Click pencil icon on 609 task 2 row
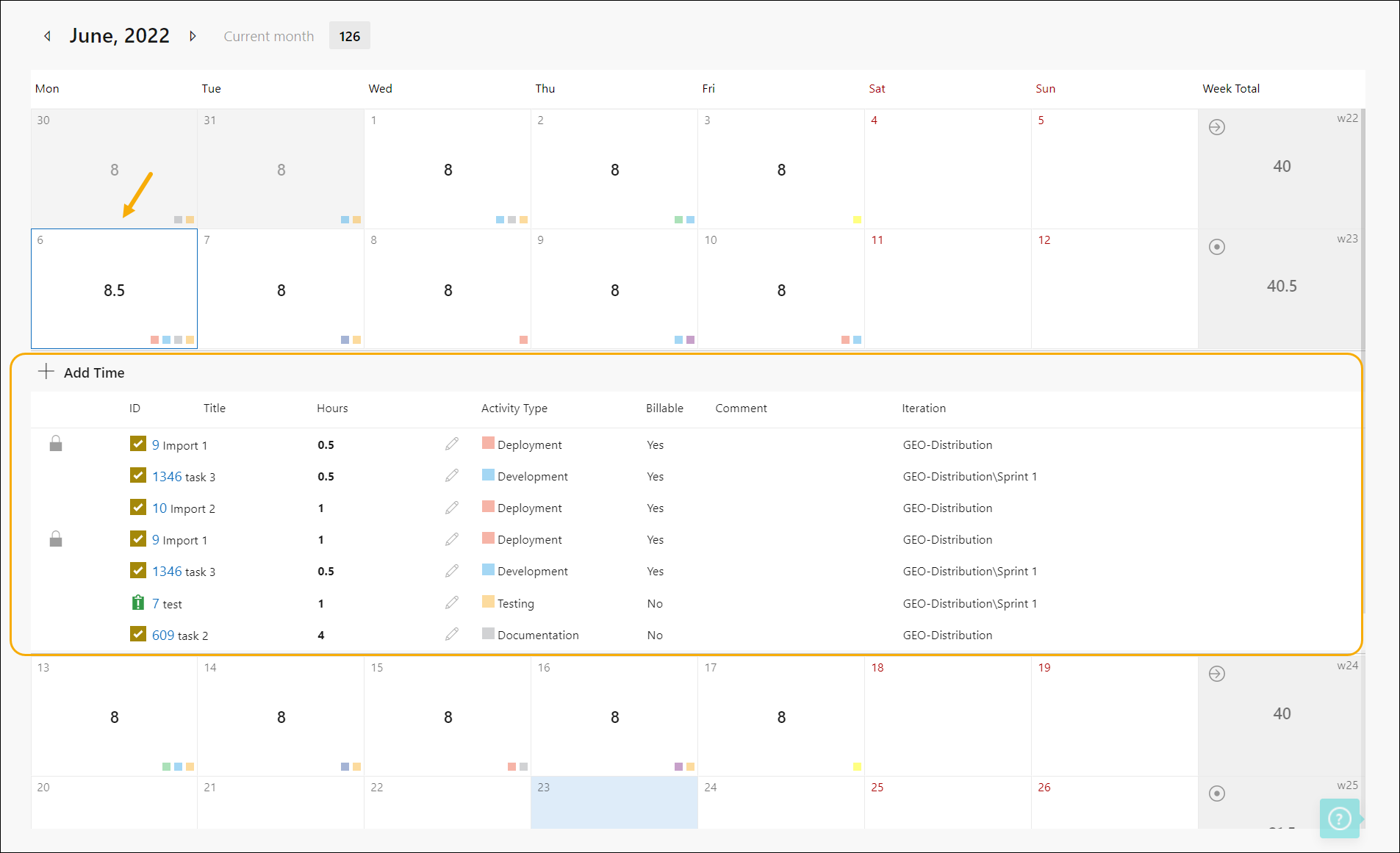 coord(452,634)
